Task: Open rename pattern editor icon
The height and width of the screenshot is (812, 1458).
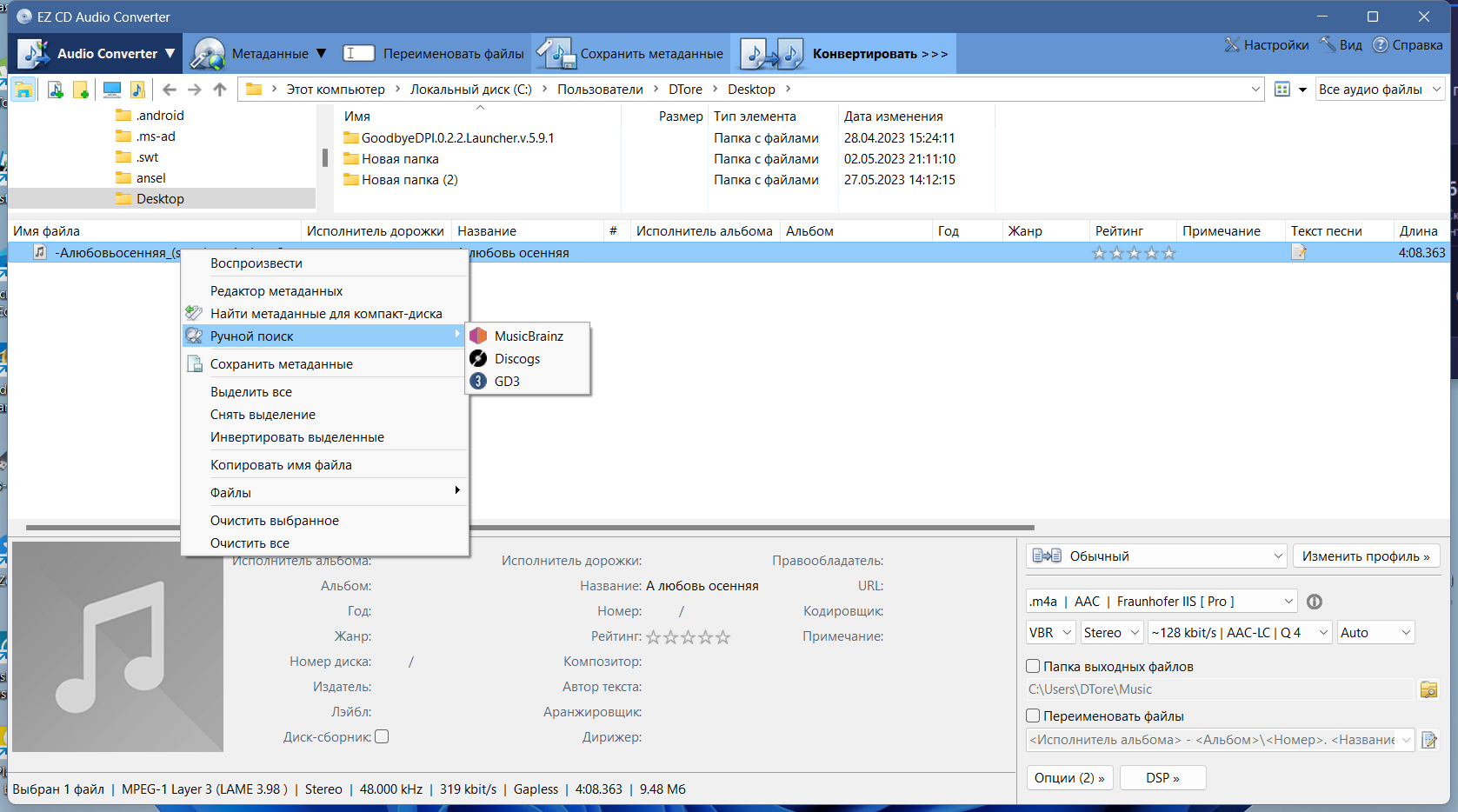Action: point(1428,740)
